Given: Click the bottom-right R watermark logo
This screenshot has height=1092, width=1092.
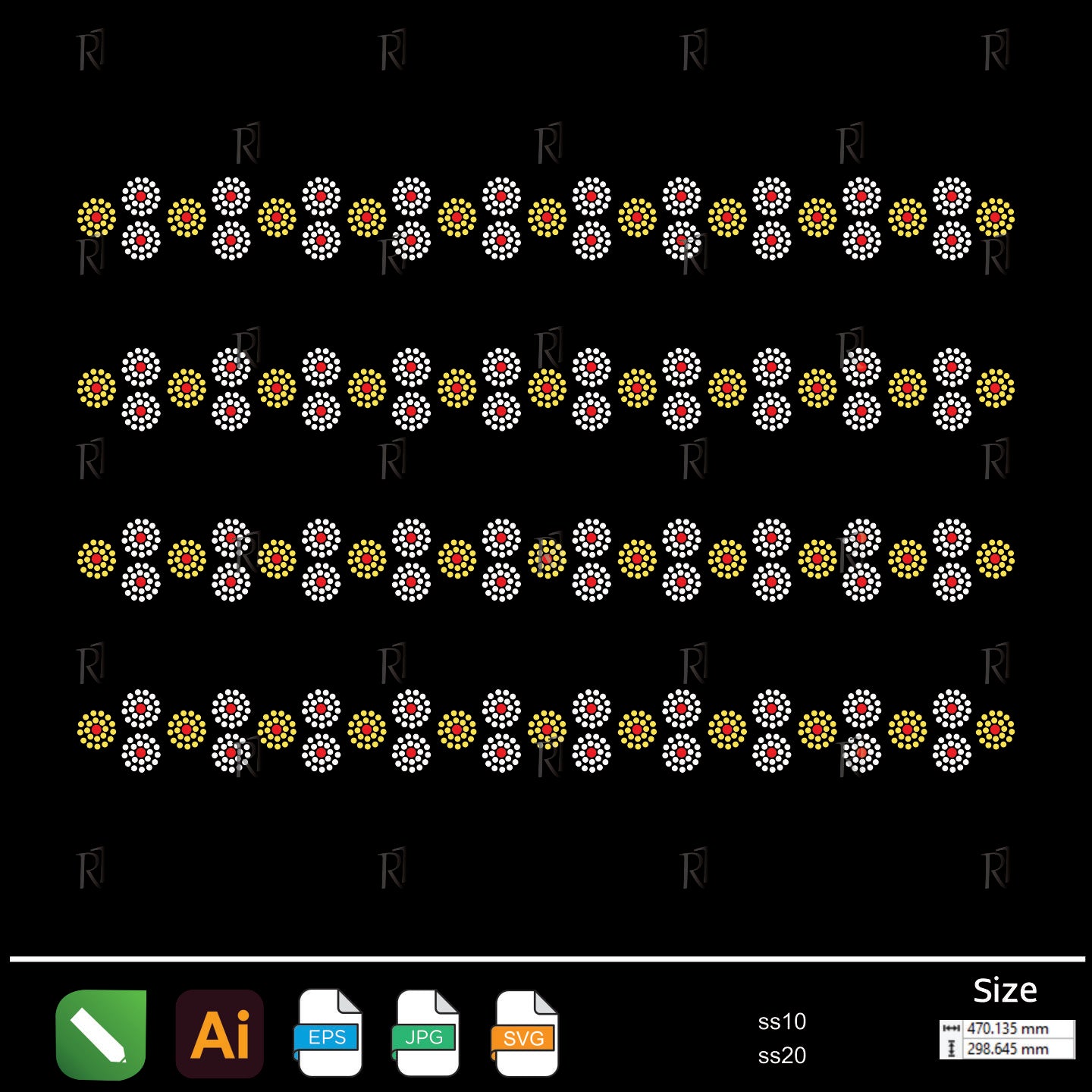Looking at the screenshot, I should click(996, 868).
